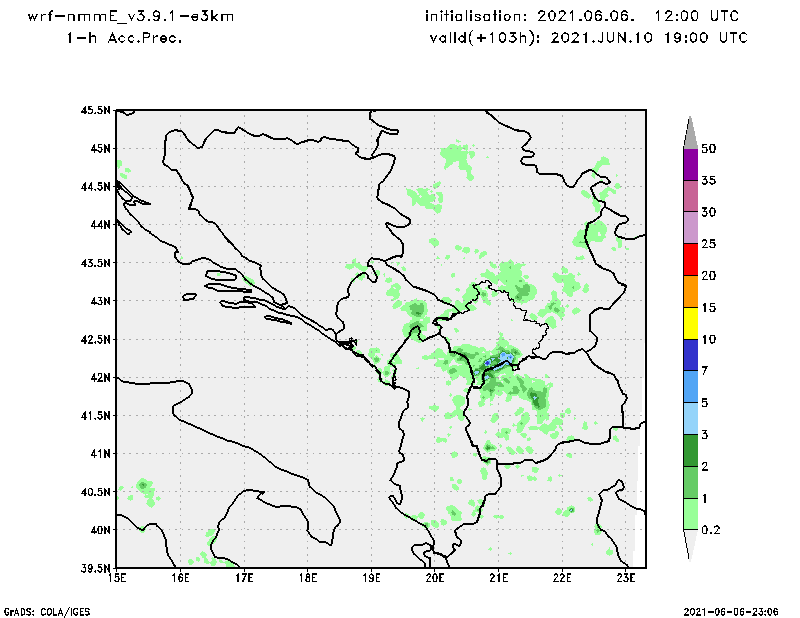The image size is (800, 618).
Task: Click the 17E longitude axis label
Action: point(244,578)
